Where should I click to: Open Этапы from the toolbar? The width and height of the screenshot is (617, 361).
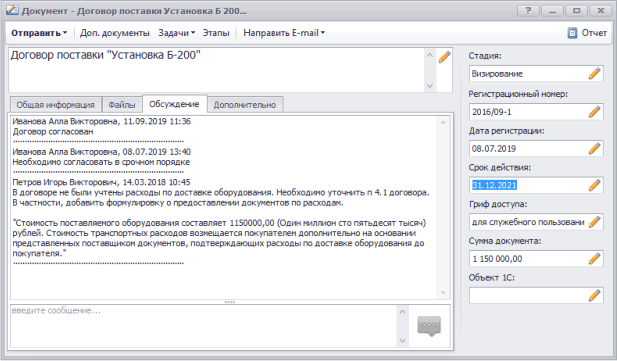[216, 33]
